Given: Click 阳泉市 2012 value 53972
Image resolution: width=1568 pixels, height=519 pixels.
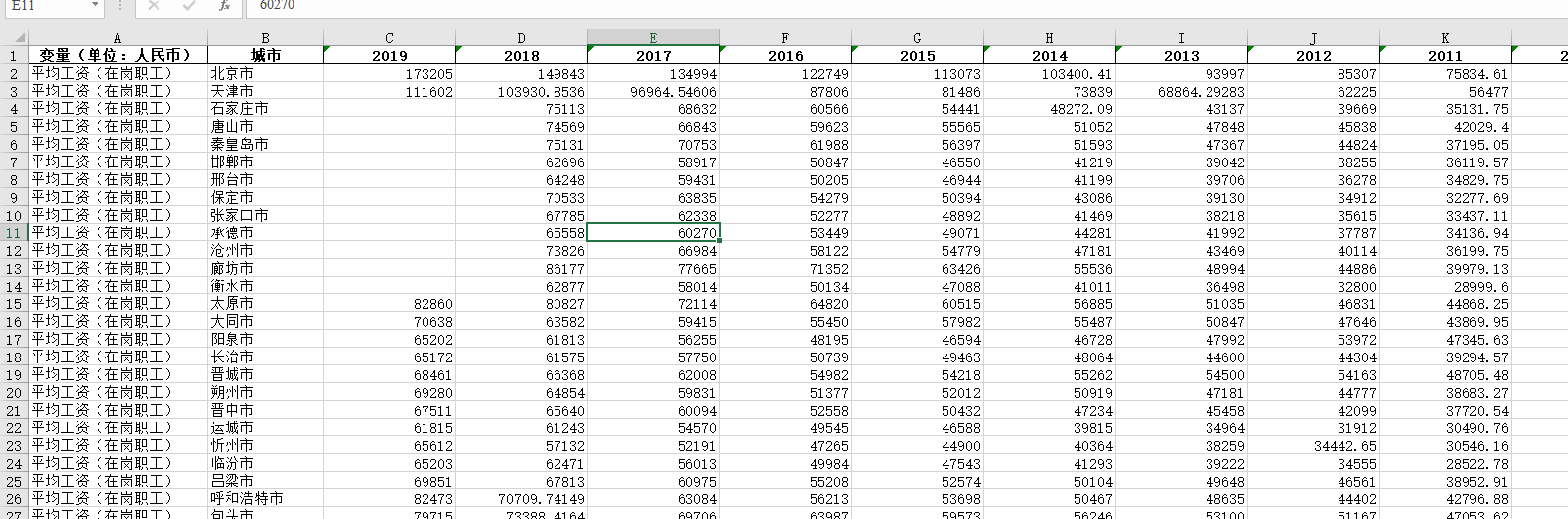Looking at the screenshot, I should click(1313, 339).
